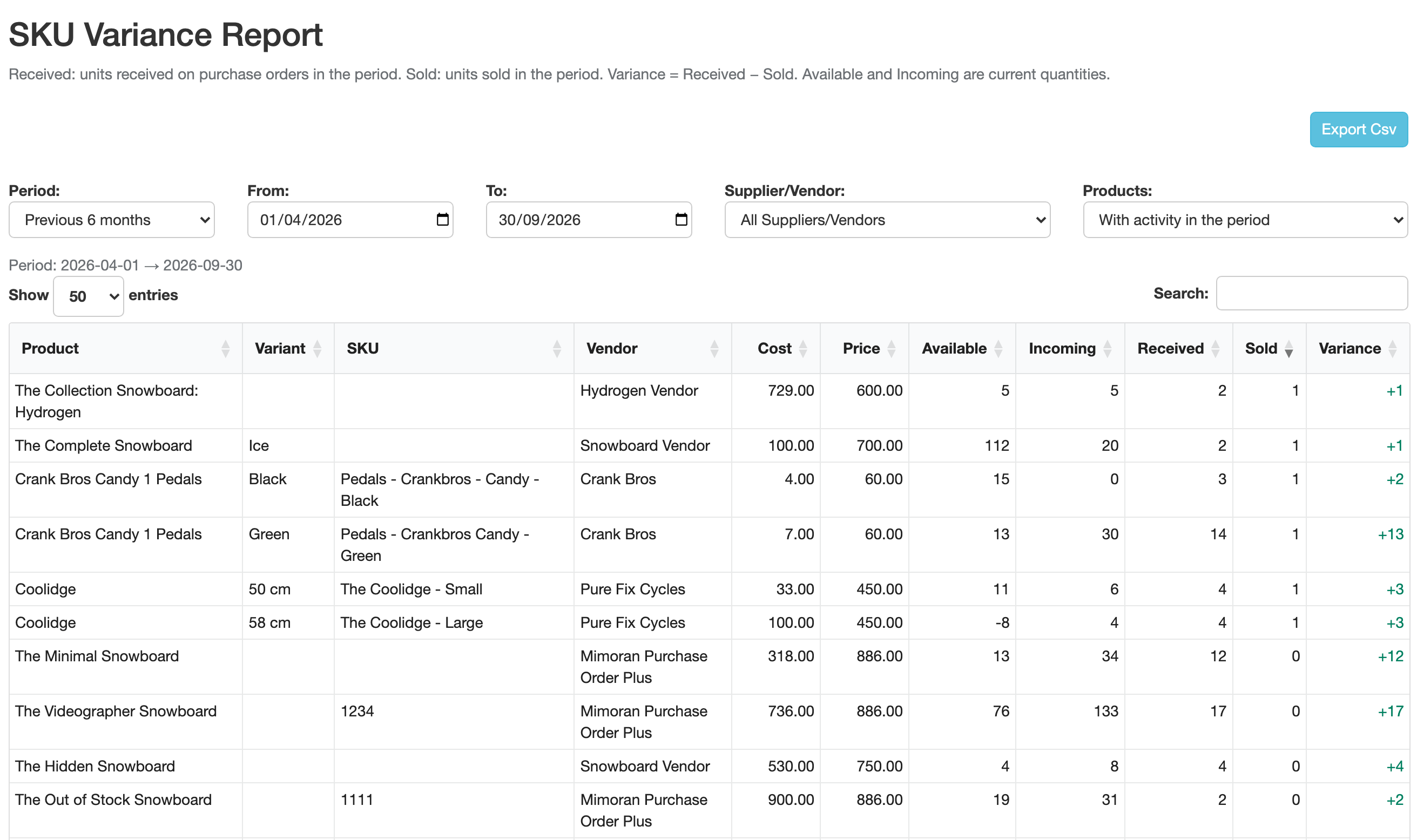Open the To date calendar picker icon
The height and width of the screenshot is (840, 1417).
[681, 219]
